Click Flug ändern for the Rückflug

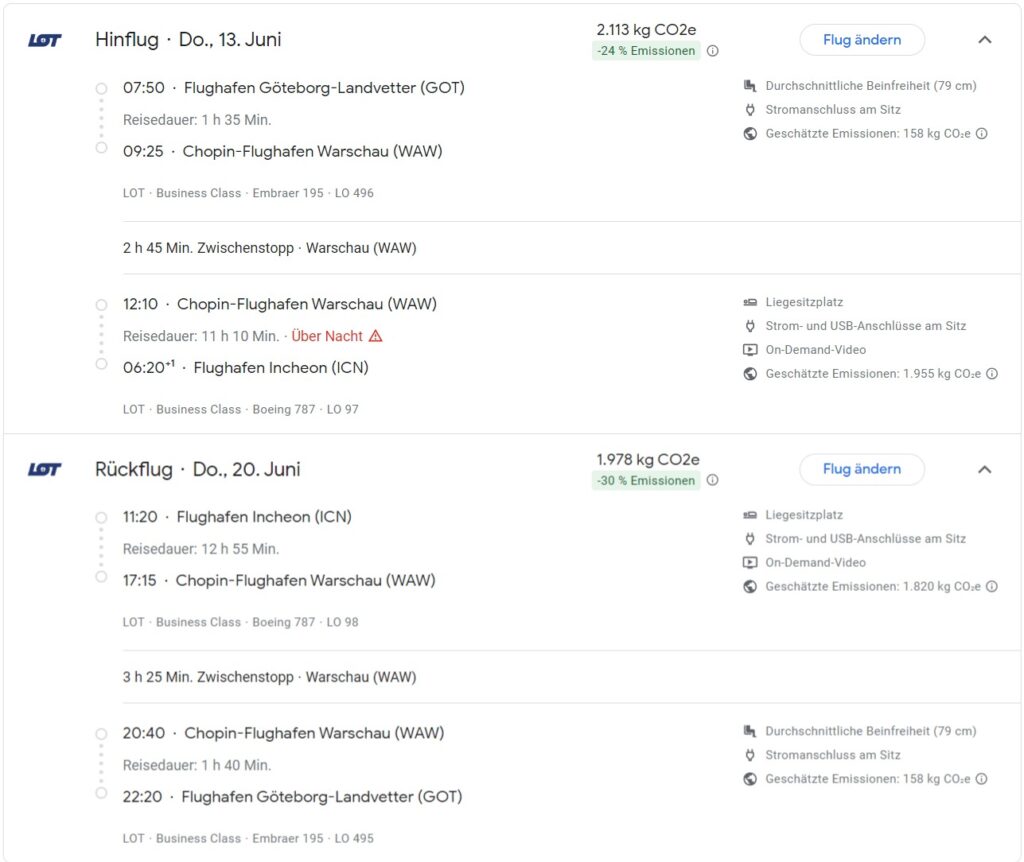pyautogui.click(x=862, y=469)
